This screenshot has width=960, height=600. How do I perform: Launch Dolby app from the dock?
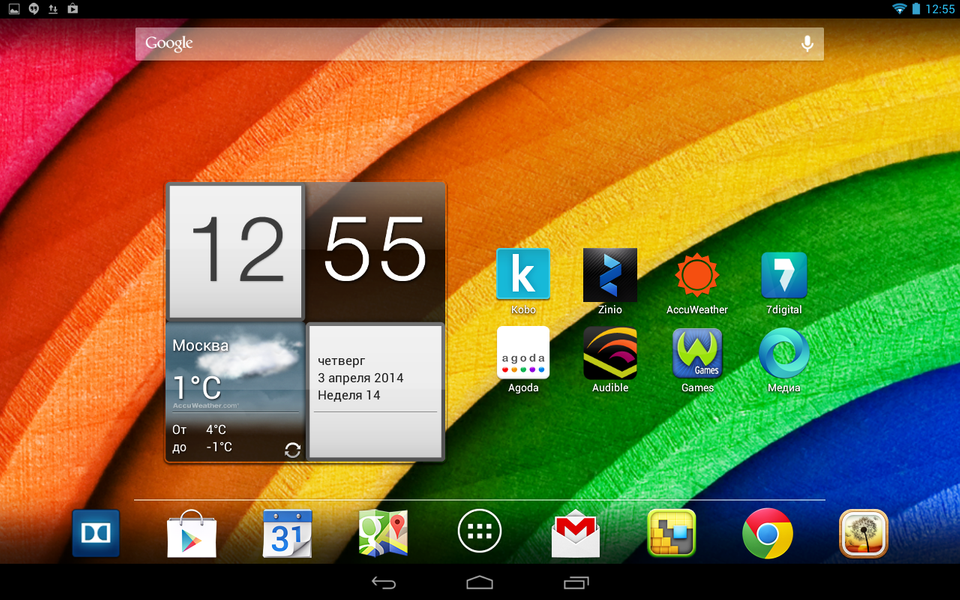pos(96,533)
